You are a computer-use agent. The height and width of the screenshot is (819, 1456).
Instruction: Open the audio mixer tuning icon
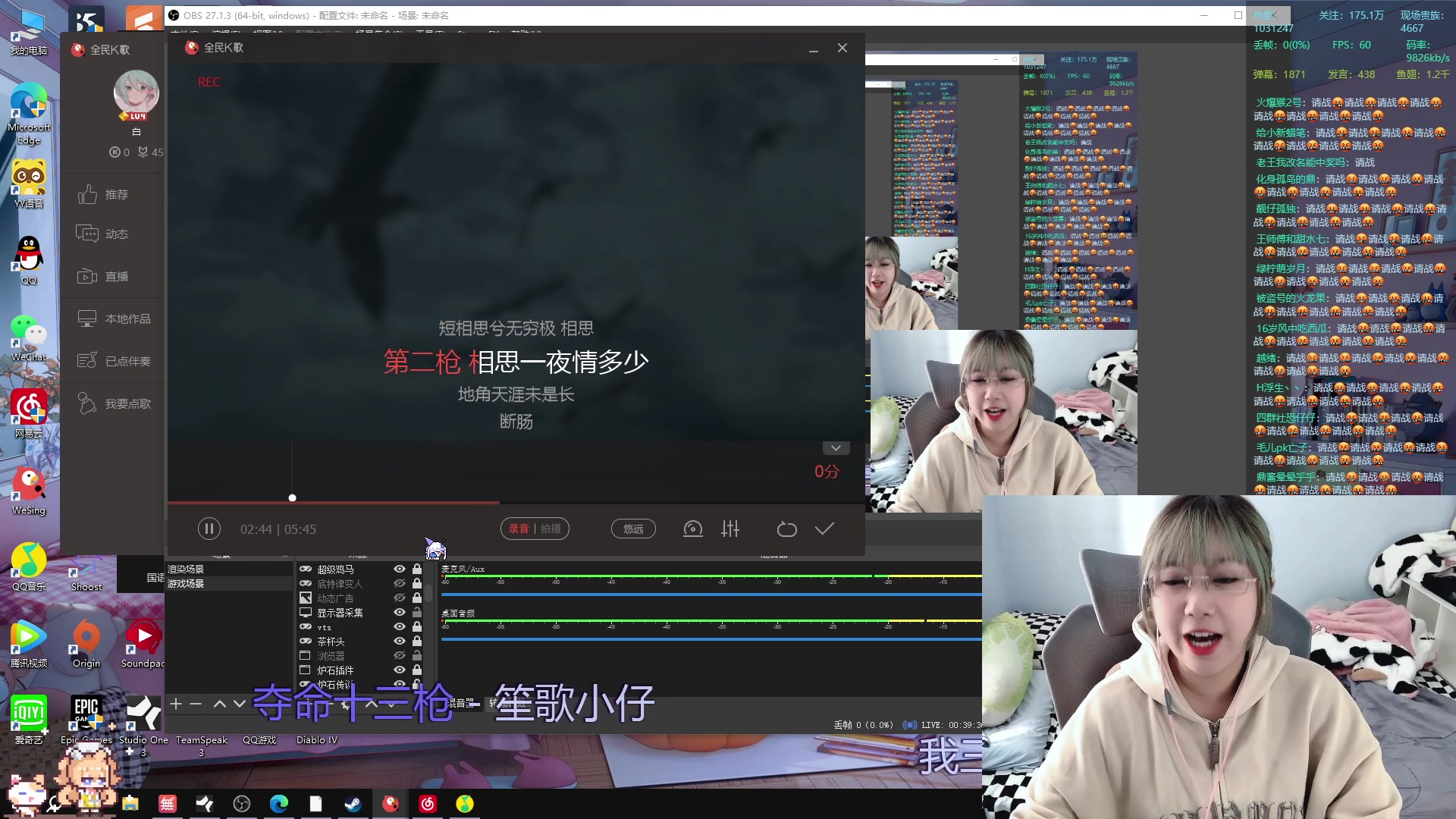click(x=730, y=529)
